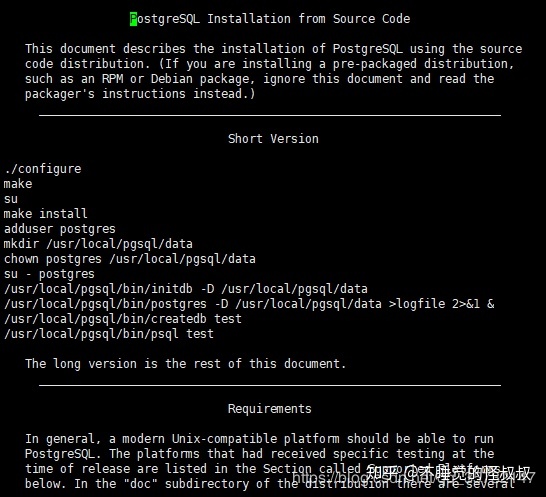The image size is (546, 497).
Task: Click the line starting 'In general, a modern'
Action: [259, 439]
